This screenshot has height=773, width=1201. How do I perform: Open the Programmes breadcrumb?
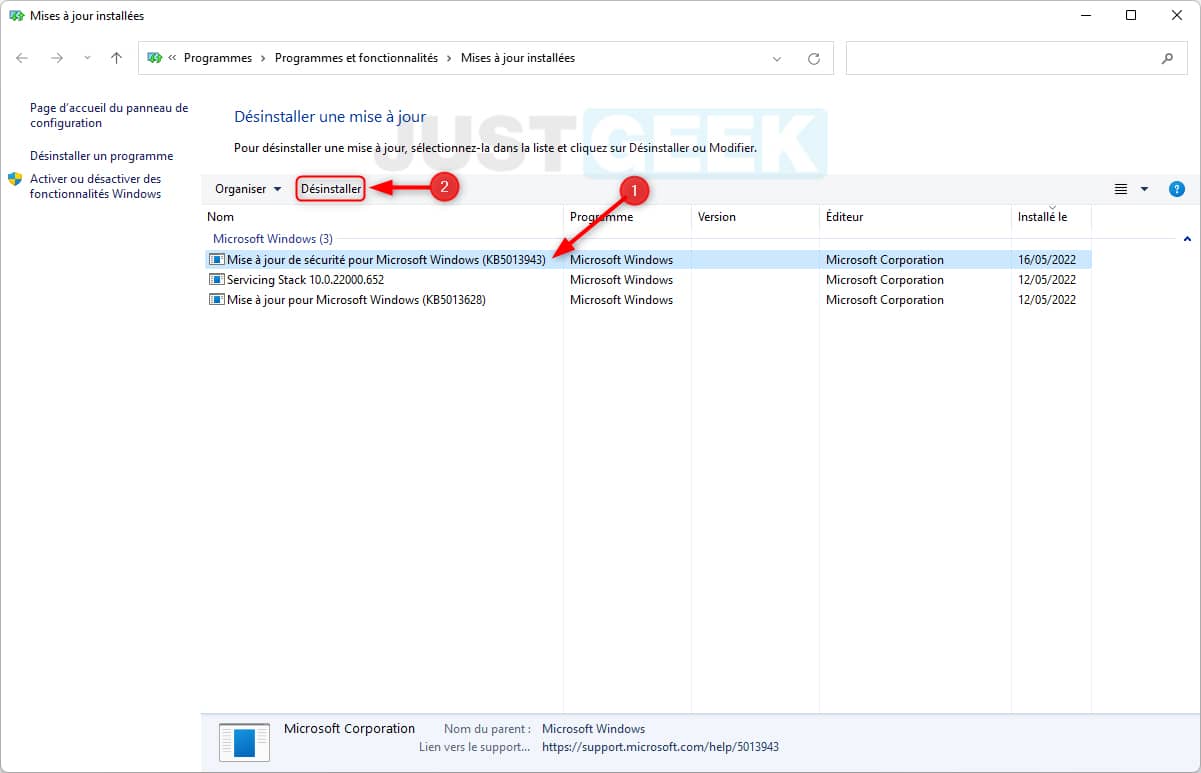218,58
